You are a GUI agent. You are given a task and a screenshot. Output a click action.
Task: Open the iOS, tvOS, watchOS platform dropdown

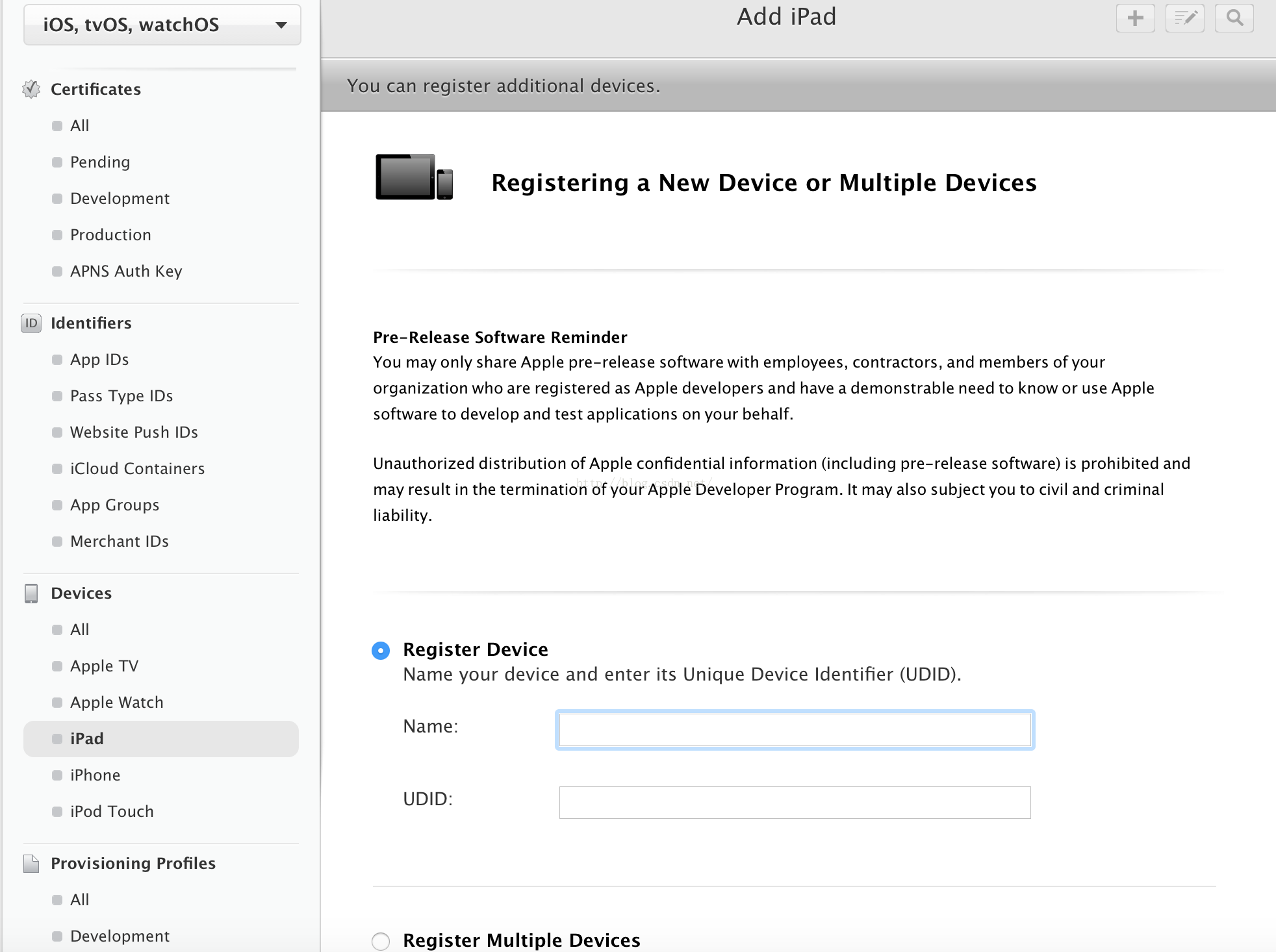(162, 25)
